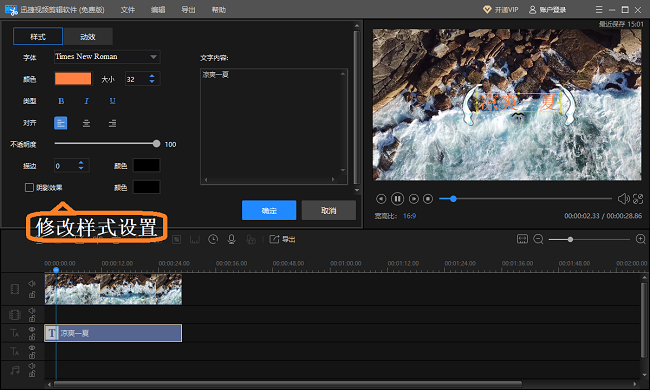
Task: Click the preview volume speaker icon
Action: coord(623,199)
